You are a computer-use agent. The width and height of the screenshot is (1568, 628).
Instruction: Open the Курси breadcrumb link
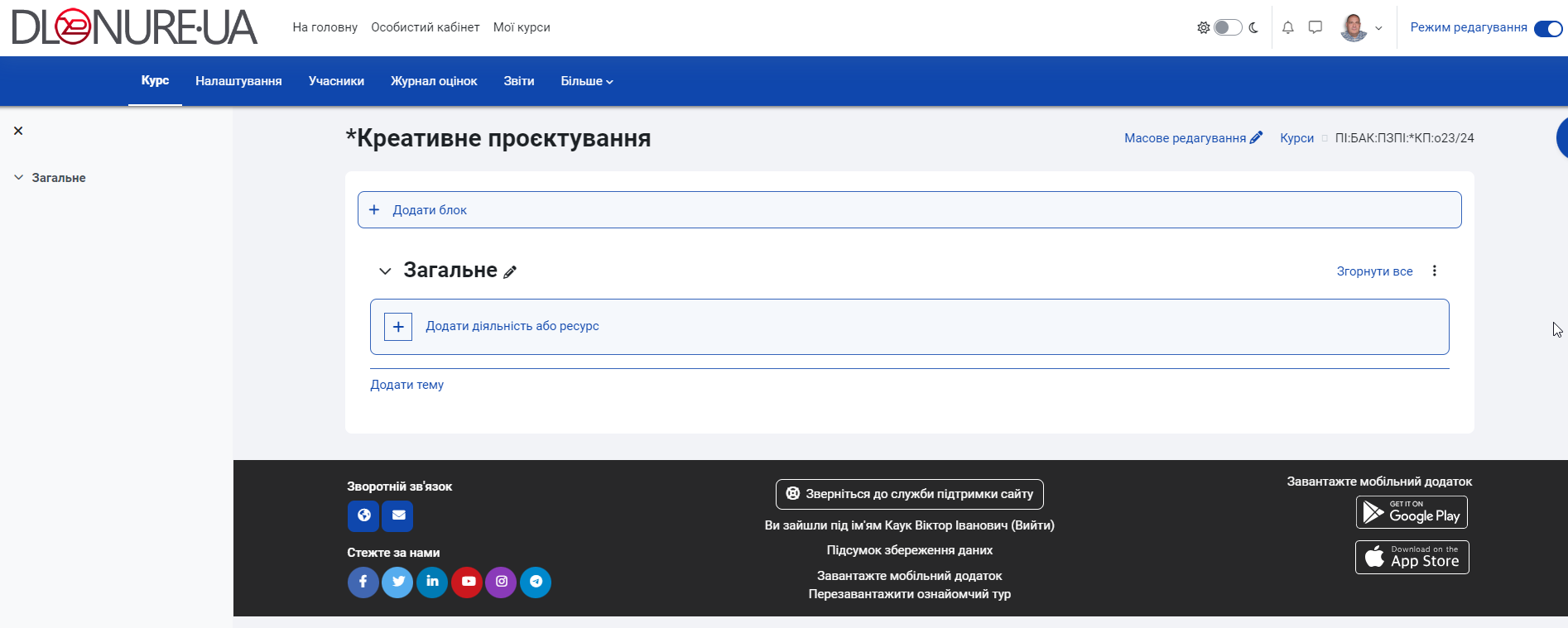[x=1296, y=138]
